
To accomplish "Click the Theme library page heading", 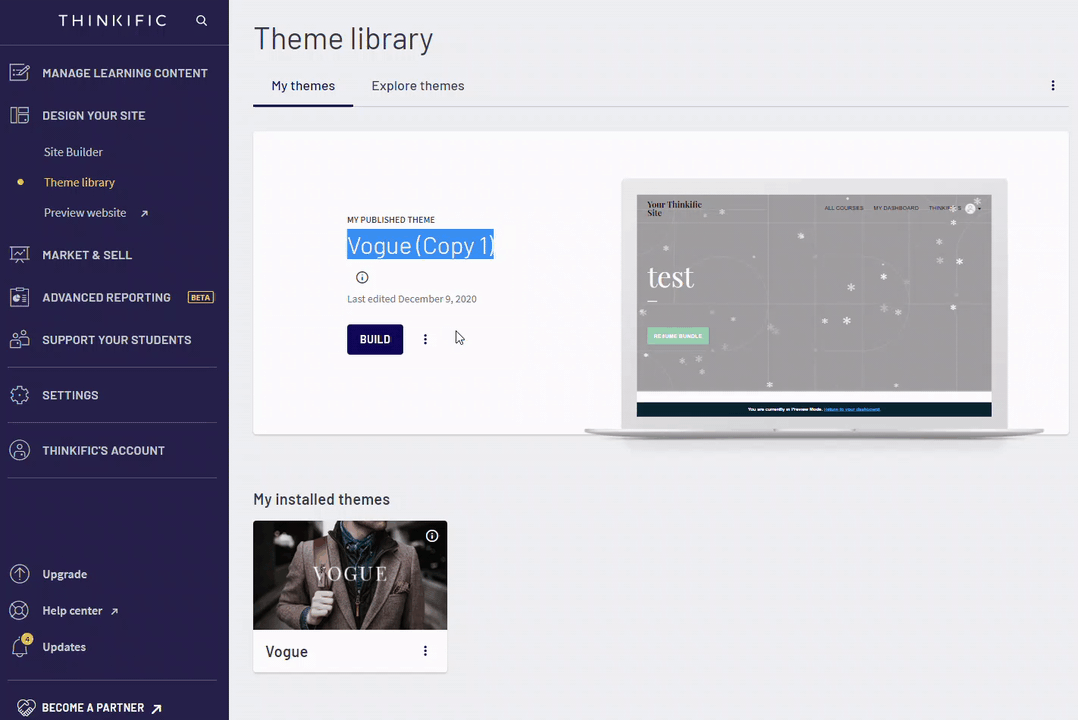I will click(343, 39).
